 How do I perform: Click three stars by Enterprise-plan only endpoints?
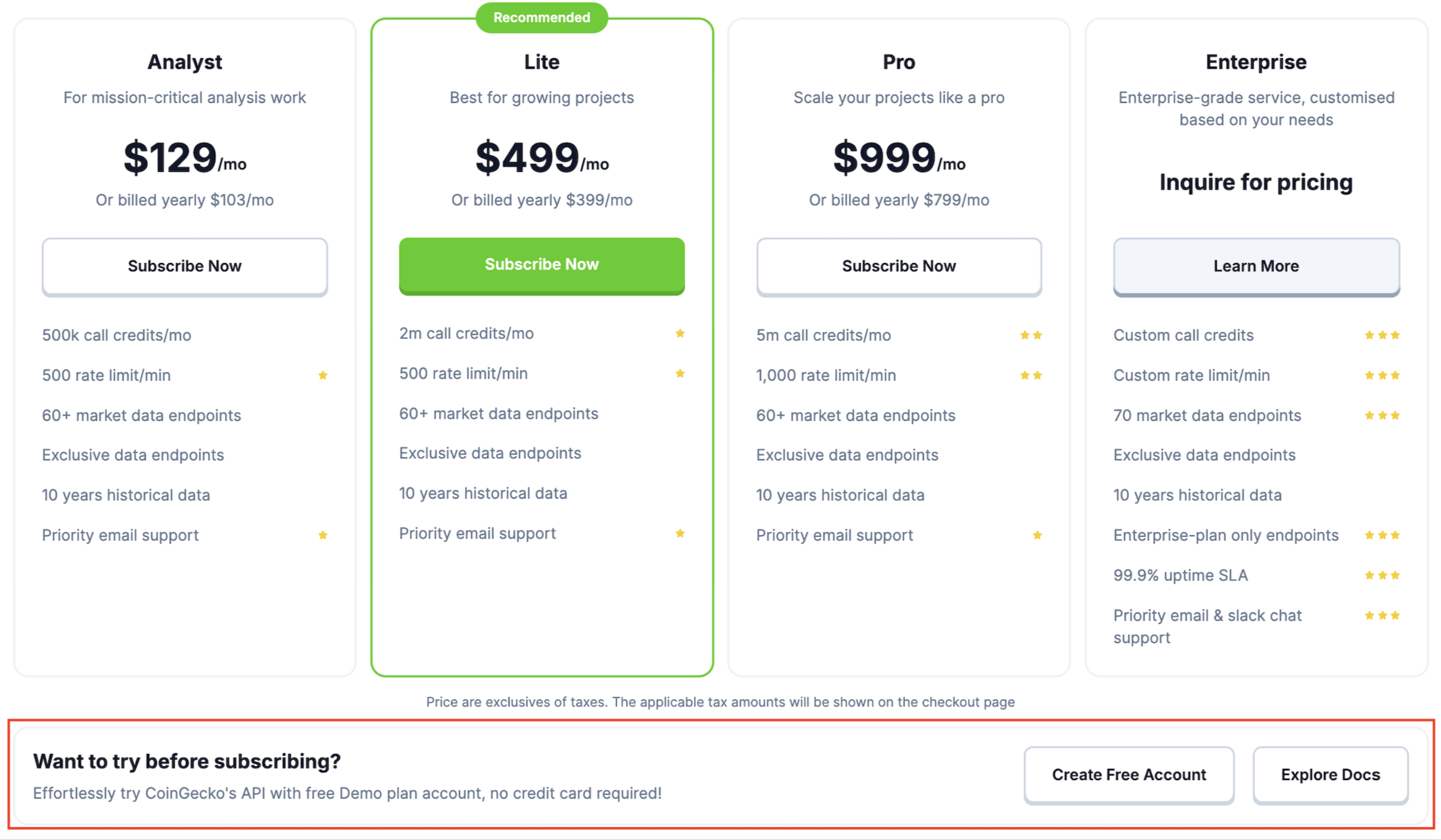click(1382, 535)
